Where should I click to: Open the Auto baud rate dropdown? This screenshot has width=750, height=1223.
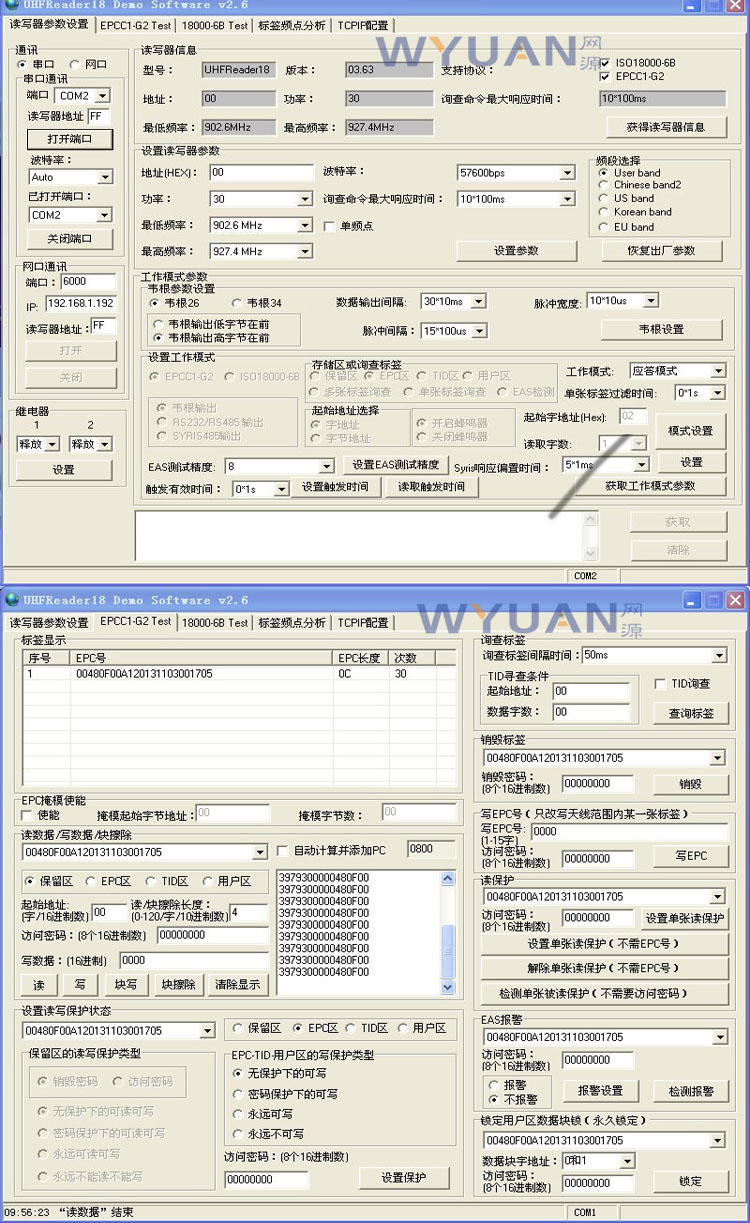(x=104, y=177)
